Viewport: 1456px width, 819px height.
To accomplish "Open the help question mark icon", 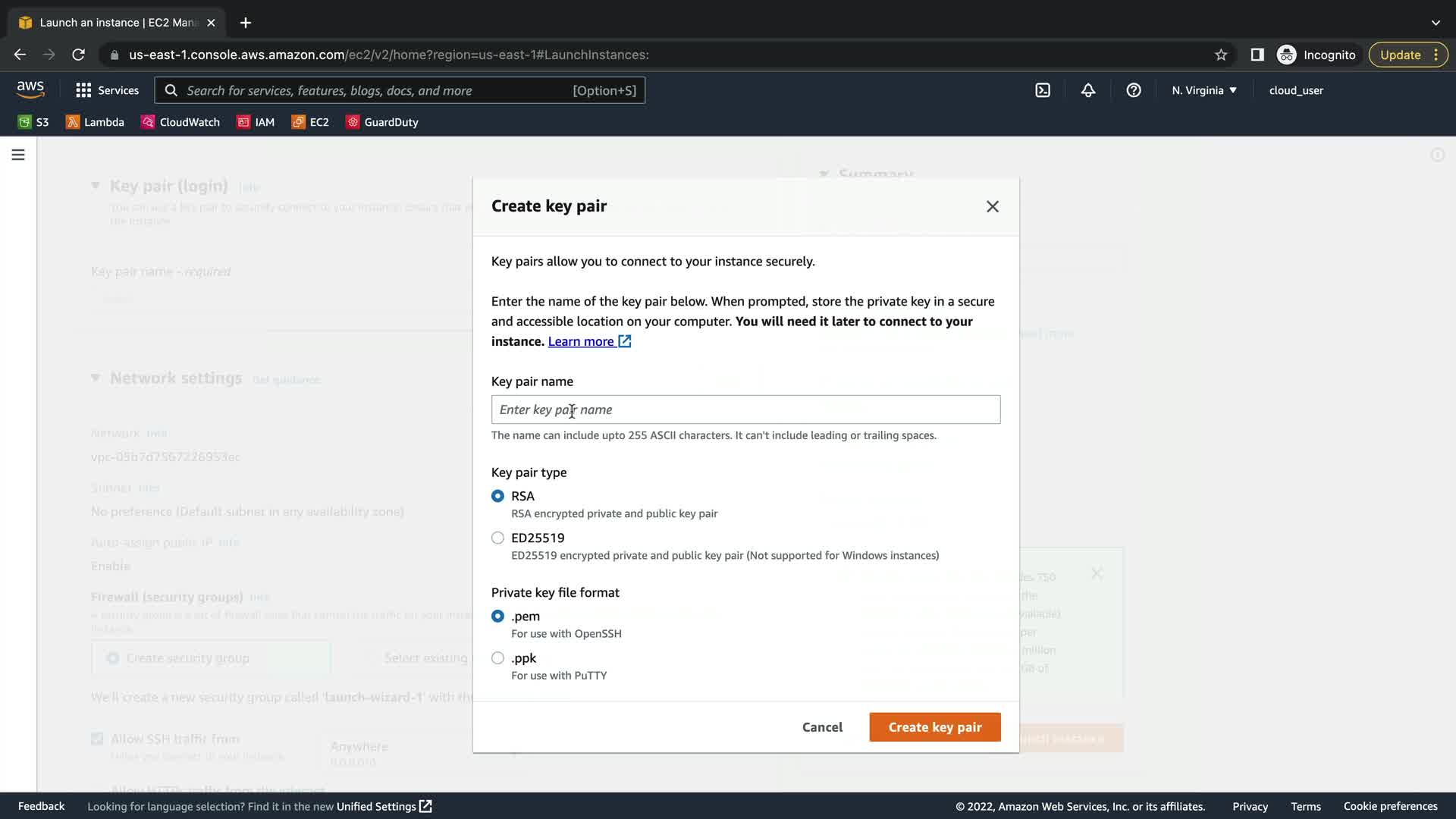I will pyautogui.click(x=1134, y=90).
